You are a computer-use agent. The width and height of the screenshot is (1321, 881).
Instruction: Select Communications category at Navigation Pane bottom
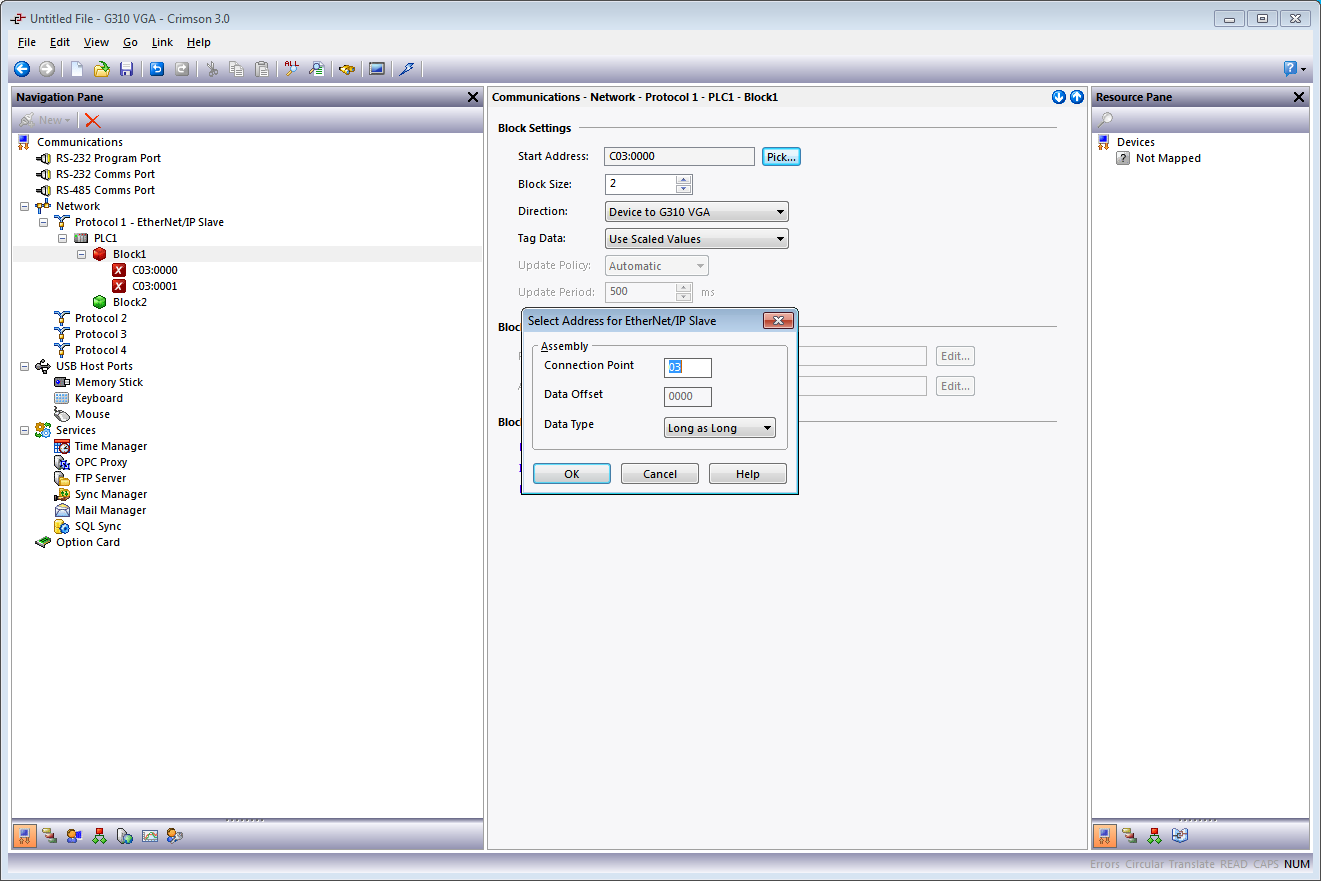24,835
